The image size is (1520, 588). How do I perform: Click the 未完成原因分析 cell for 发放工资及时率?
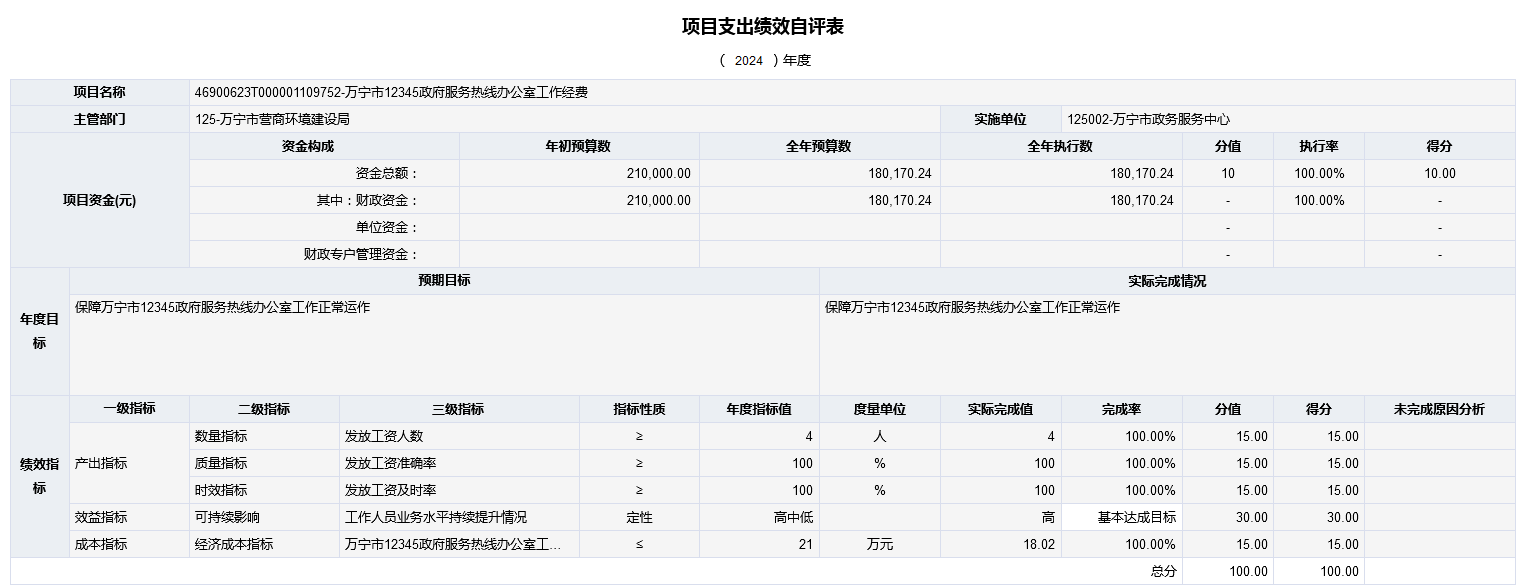(x=1439, y=490)
